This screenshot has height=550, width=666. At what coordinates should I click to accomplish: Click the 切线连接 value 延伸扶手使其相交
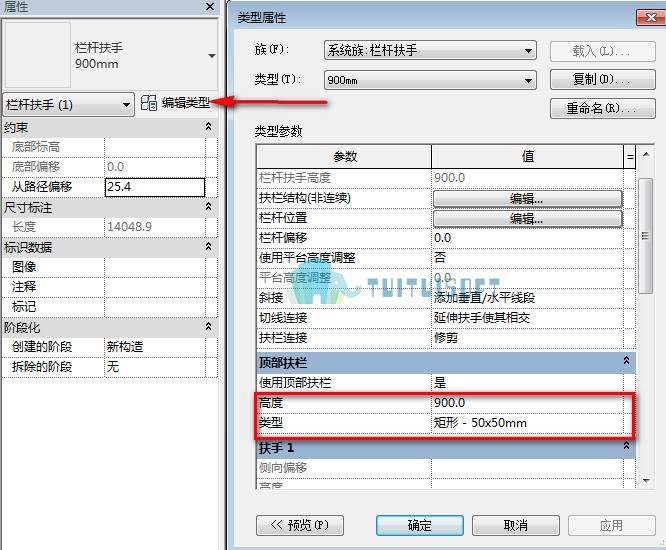(x=527, y=318)
